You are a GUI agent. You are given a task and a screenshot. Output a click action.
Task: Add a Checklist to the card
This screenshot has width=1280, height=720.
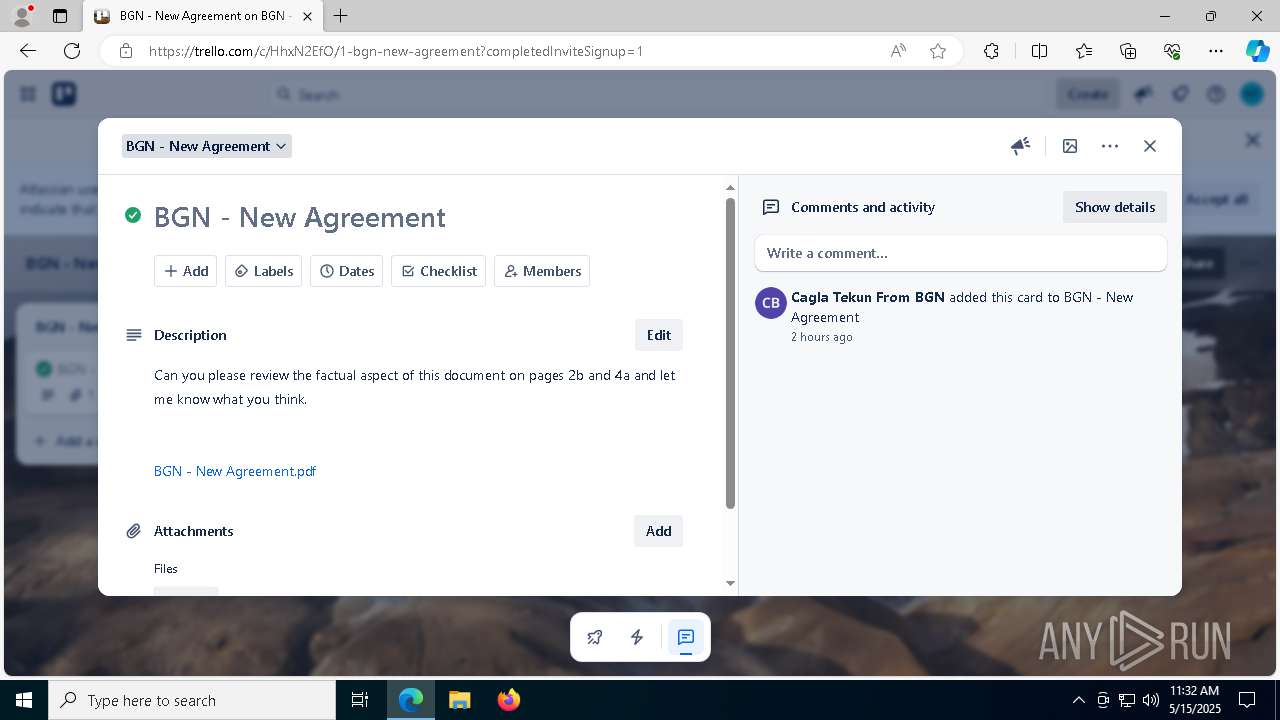click(x=439, y=271)
